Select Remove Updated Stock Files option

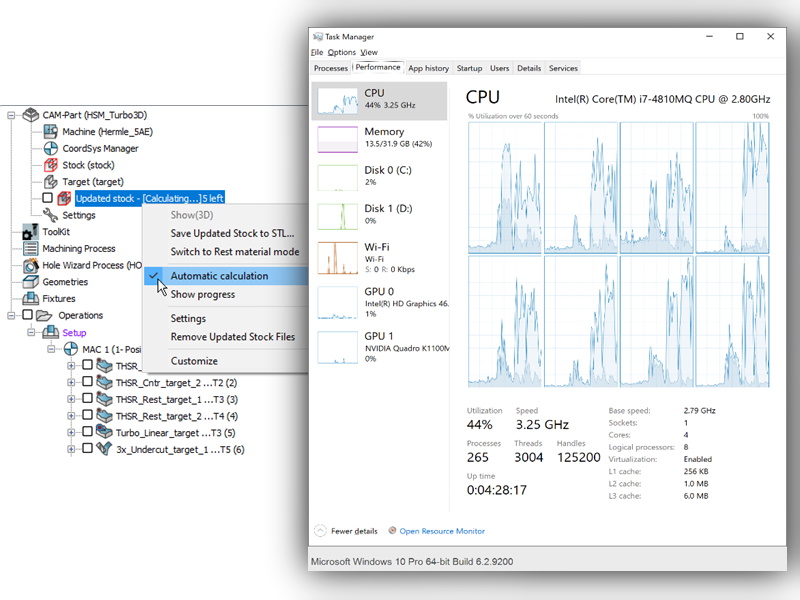[x=232, y=337]
